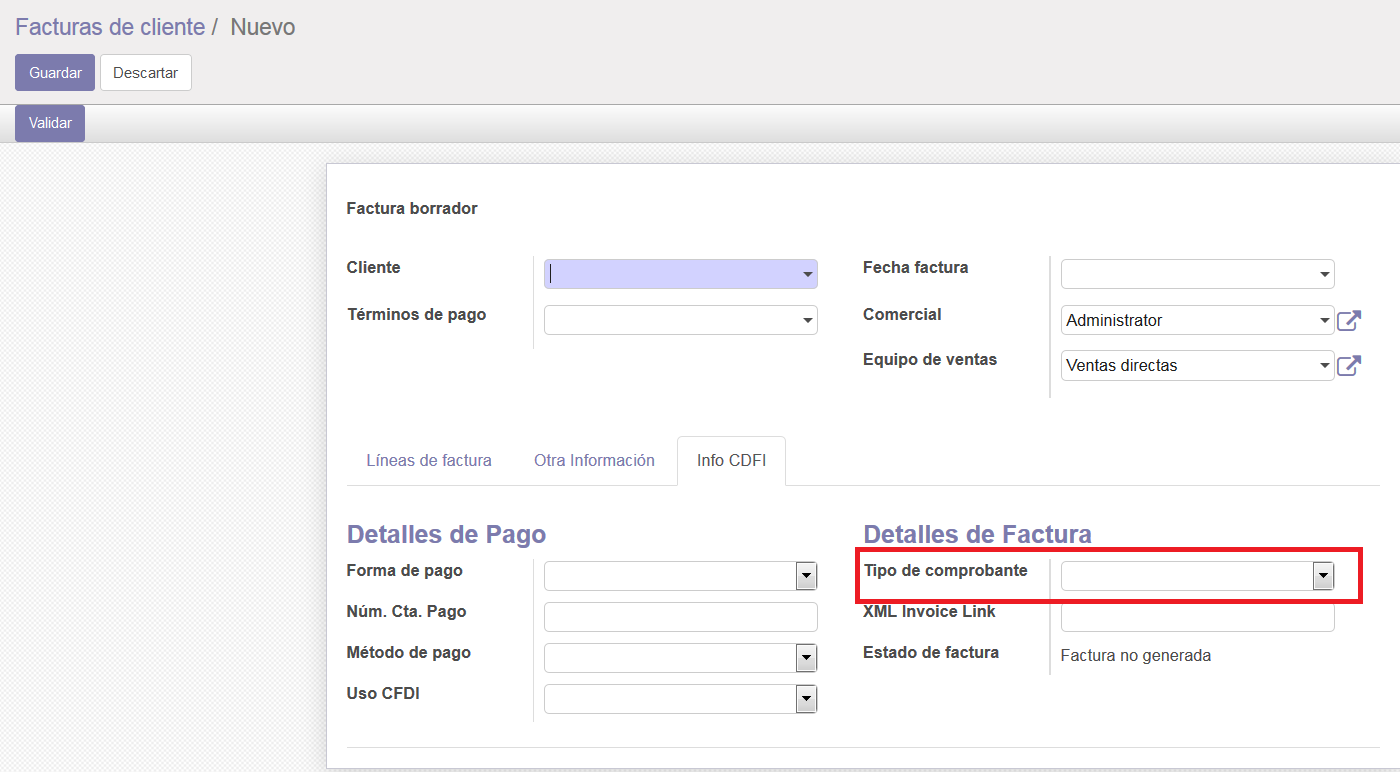Screen dimensions: 1400x772
Task: Open the Términos de pago dropdown
Action: click(x=680, y=320)
